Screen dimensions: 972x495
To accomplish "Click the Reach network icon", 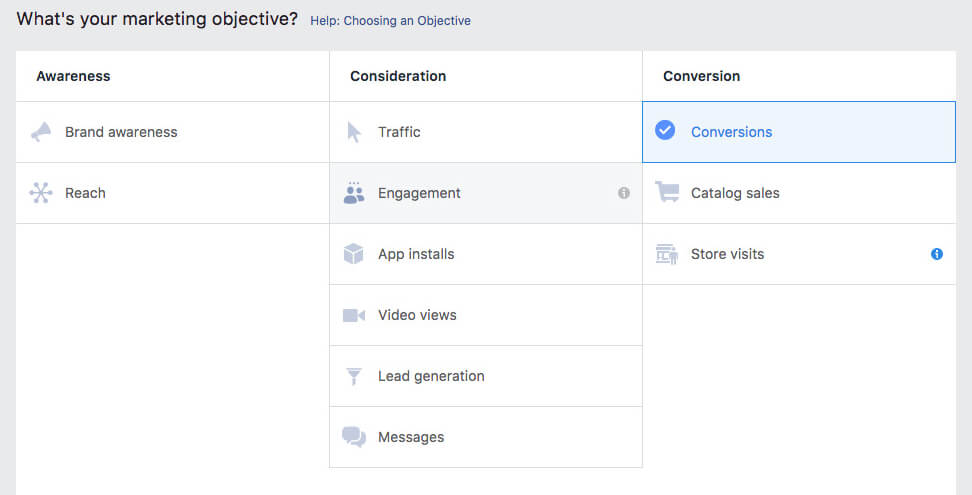I will pos(41,193).
